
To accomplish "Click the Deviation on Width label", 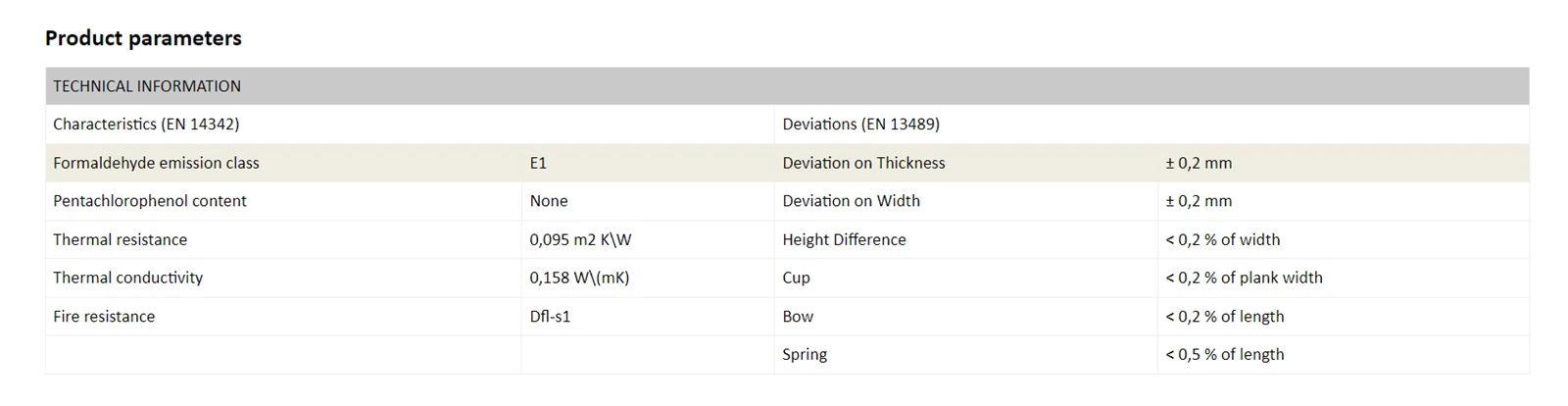I will (851, 201).
